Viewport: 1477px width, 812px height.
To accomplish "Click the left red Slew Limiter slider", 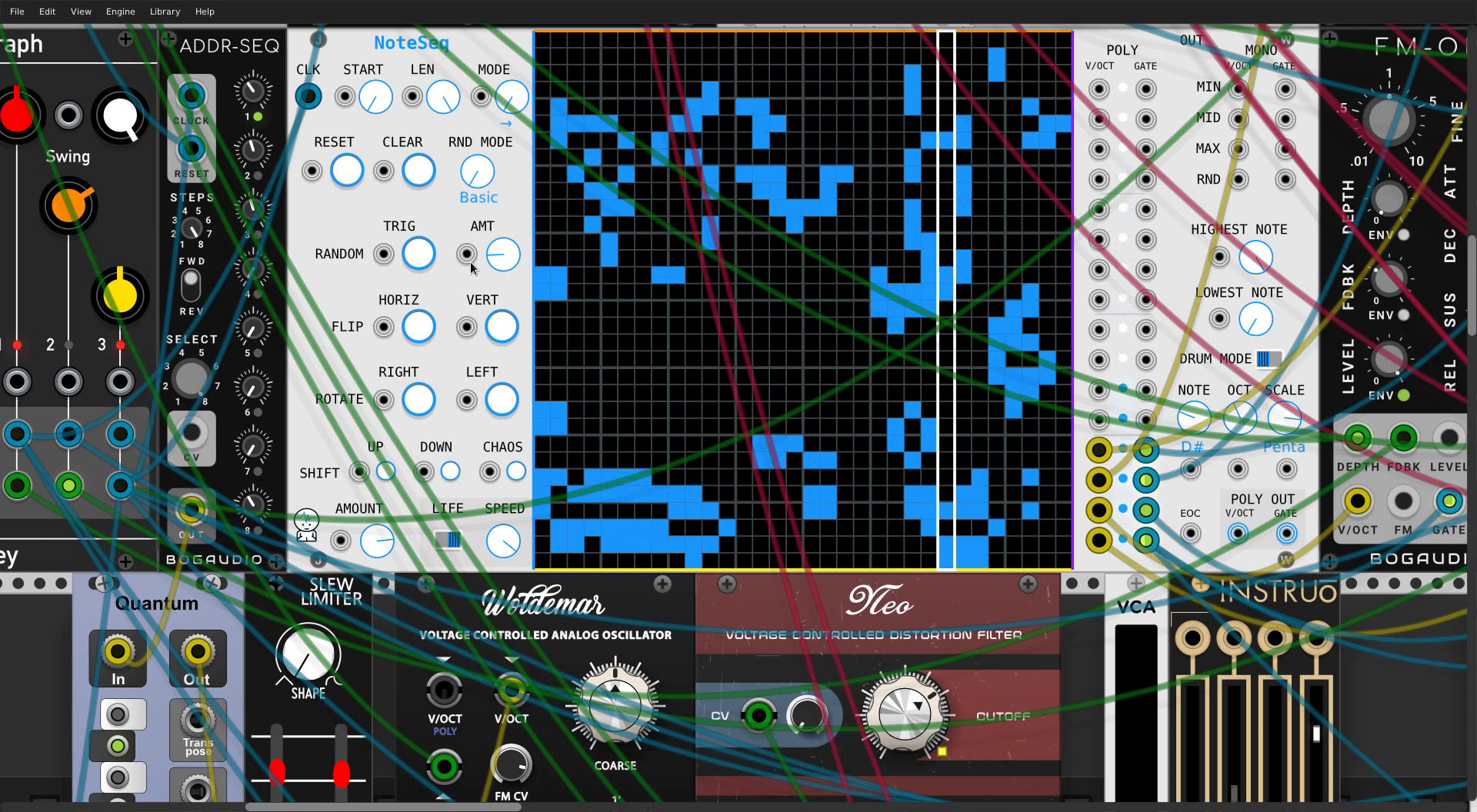I will (278, 771).
